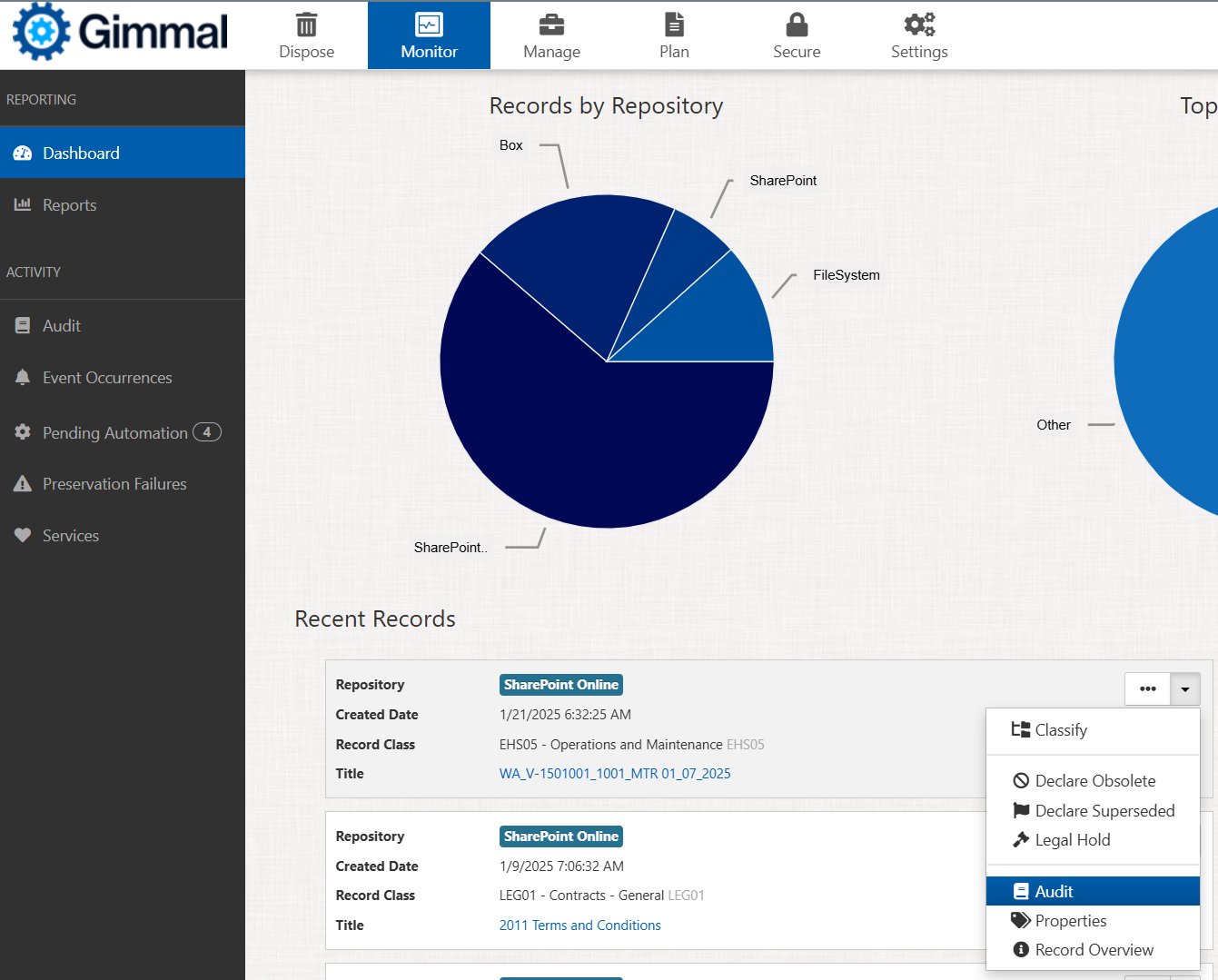Open the Dispose trash can icon
Viewport: 1218px width, 980px height.
(307, 25)
